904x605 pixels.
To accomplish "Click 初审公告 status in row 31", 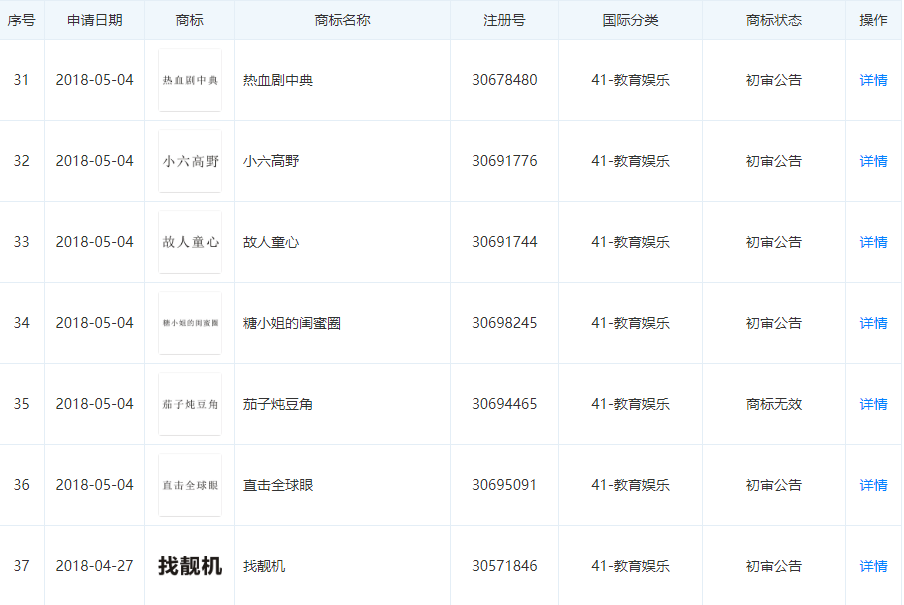I will (774, 80).
